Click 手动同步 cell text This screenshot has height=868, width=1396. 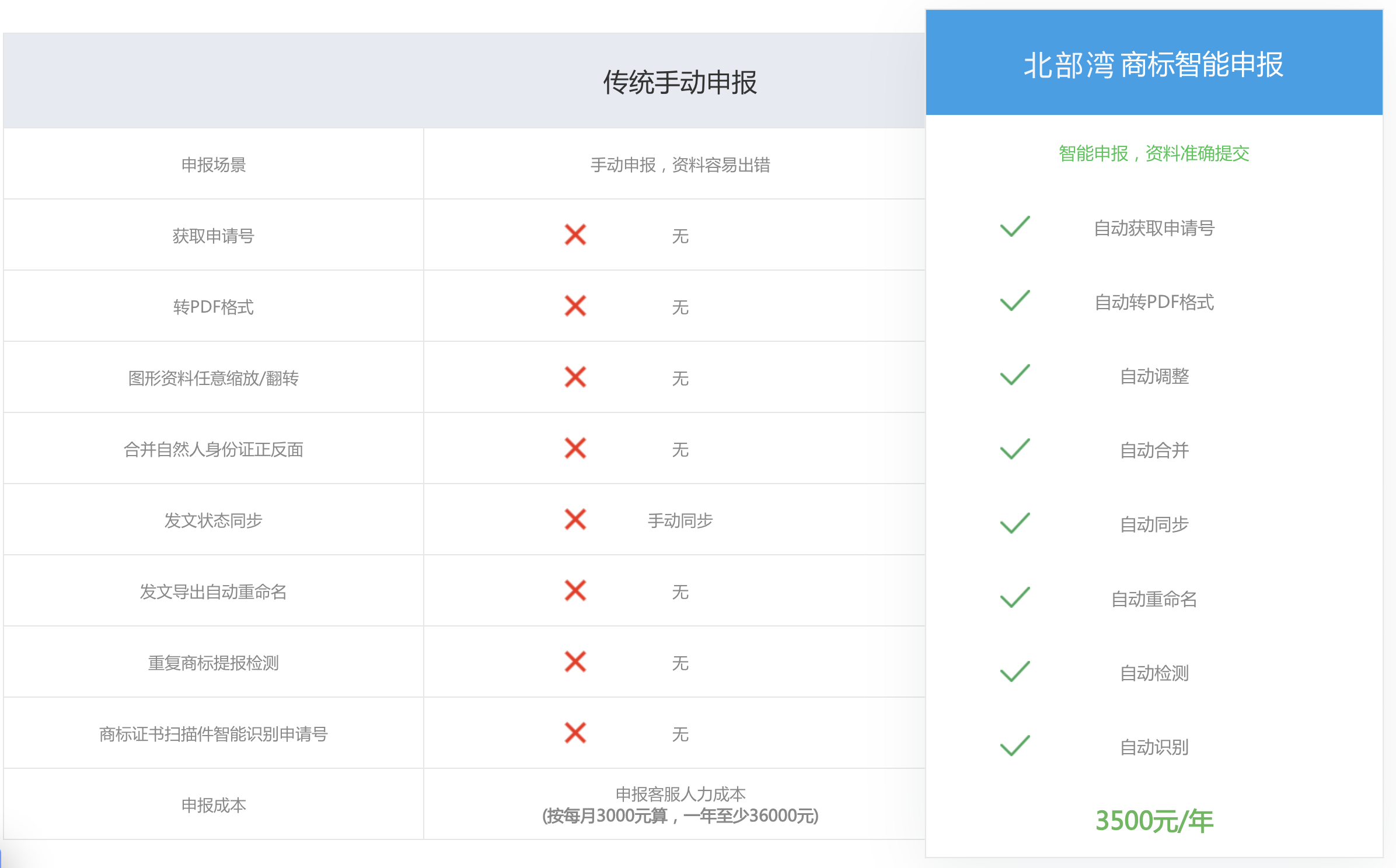[680, 521]
